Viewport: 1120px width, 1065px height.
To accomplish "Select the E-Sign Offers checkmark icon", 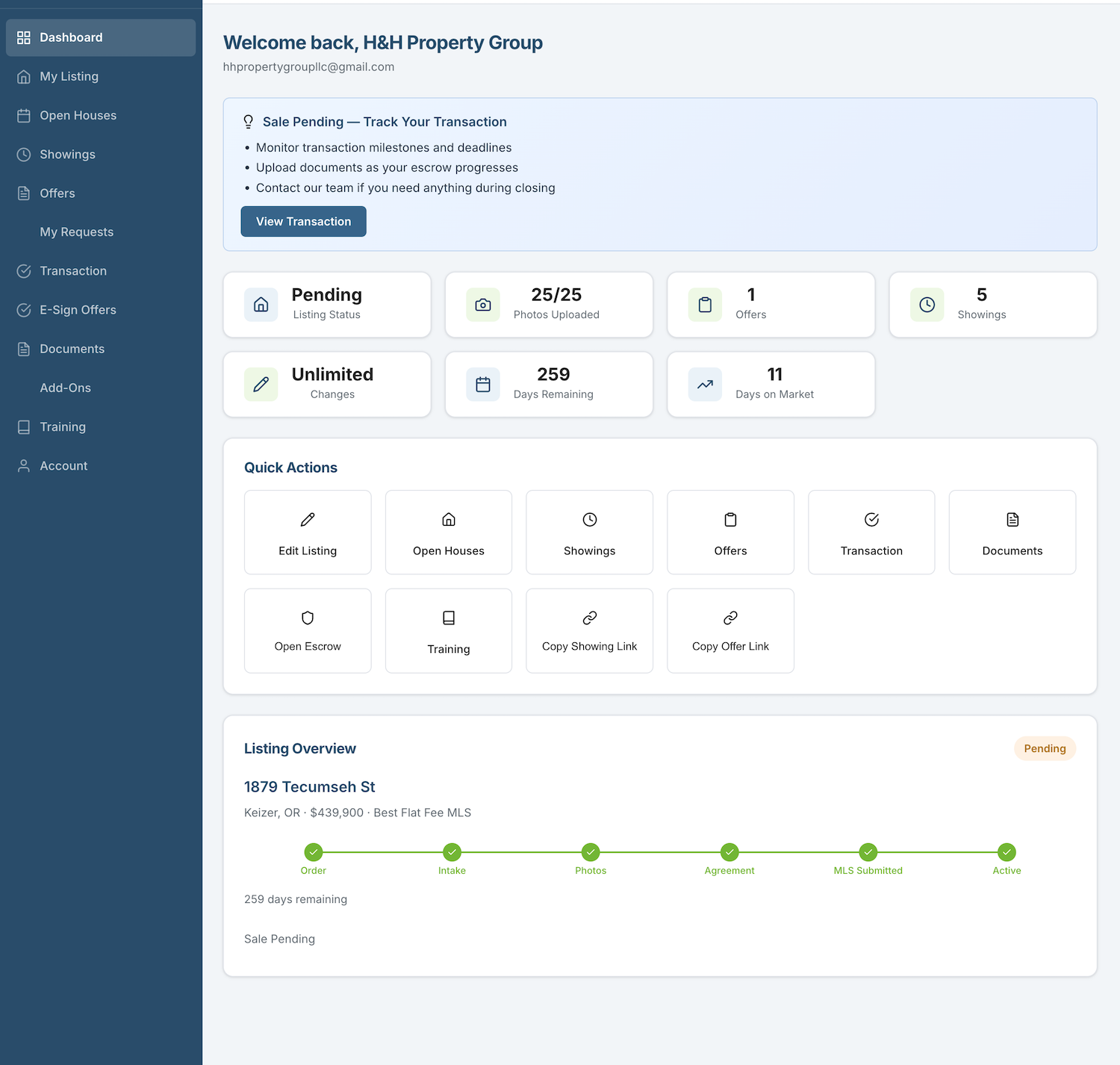I will pos(23,309).
